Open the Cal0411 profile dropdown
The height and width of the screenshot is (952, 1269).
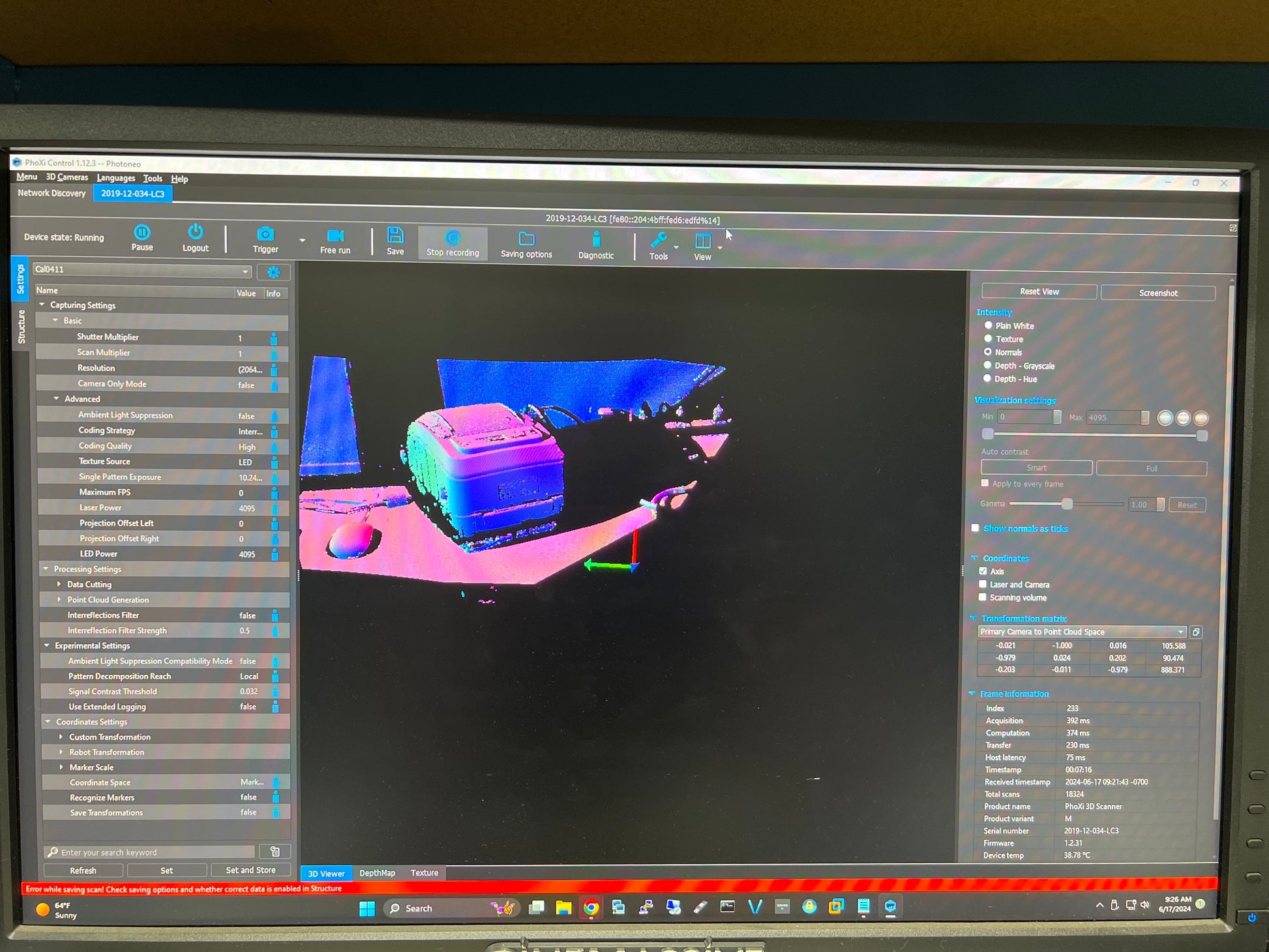[142, 271]
